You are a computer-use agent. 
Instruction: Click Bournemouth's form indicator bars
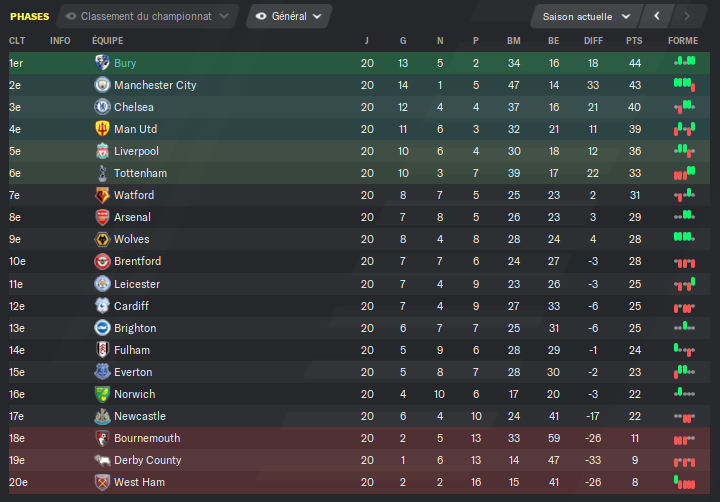pyautogui.click(x=684, y=440)
